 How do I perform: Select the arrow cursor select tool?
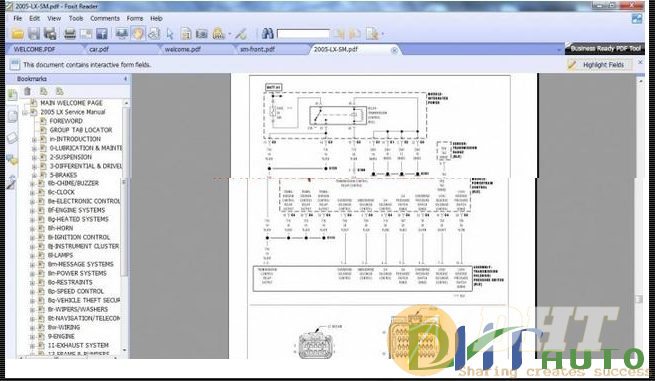click(170, 34)
